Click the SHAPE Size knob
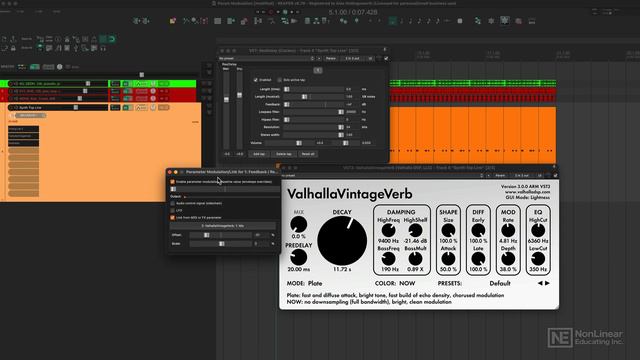 (448, 230)
